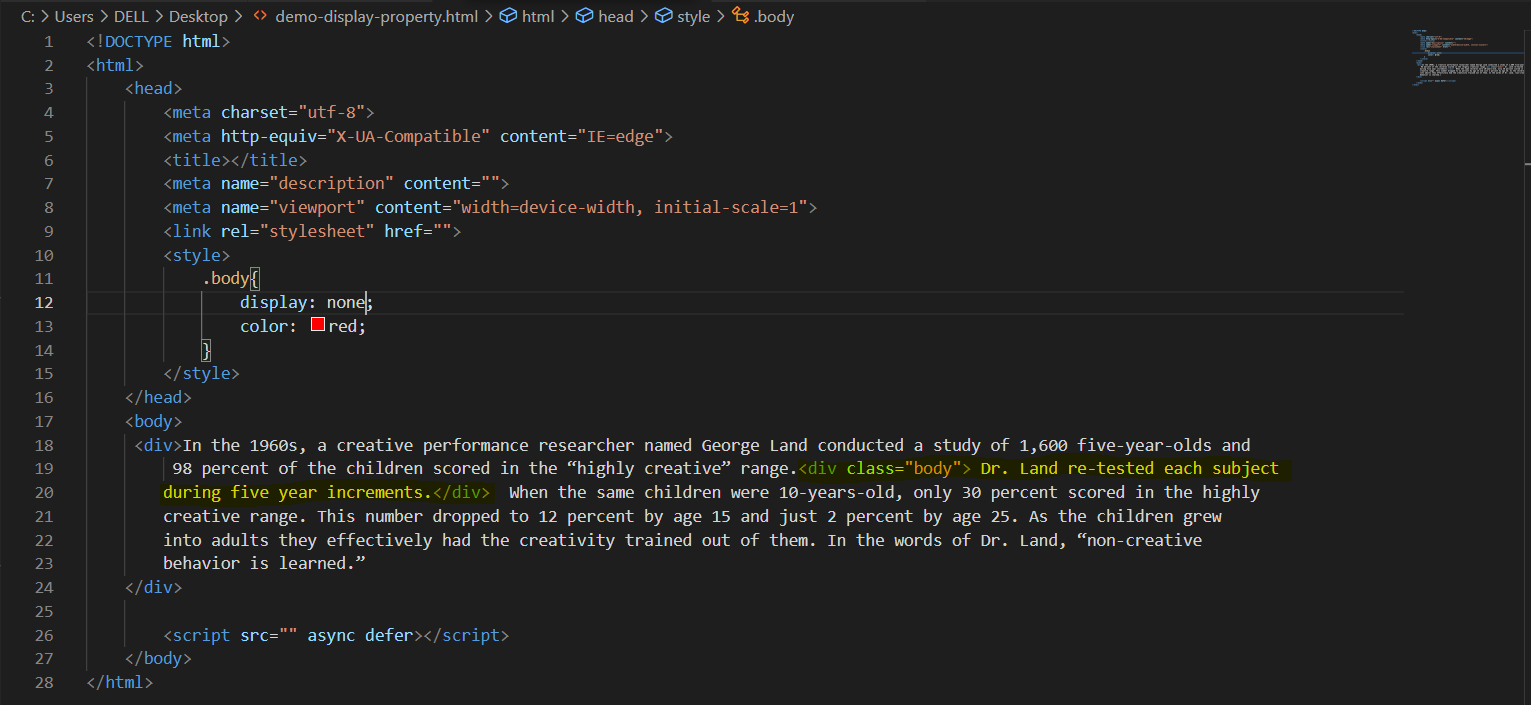Click line number 12 in the gutter

[x=43, y=302]
